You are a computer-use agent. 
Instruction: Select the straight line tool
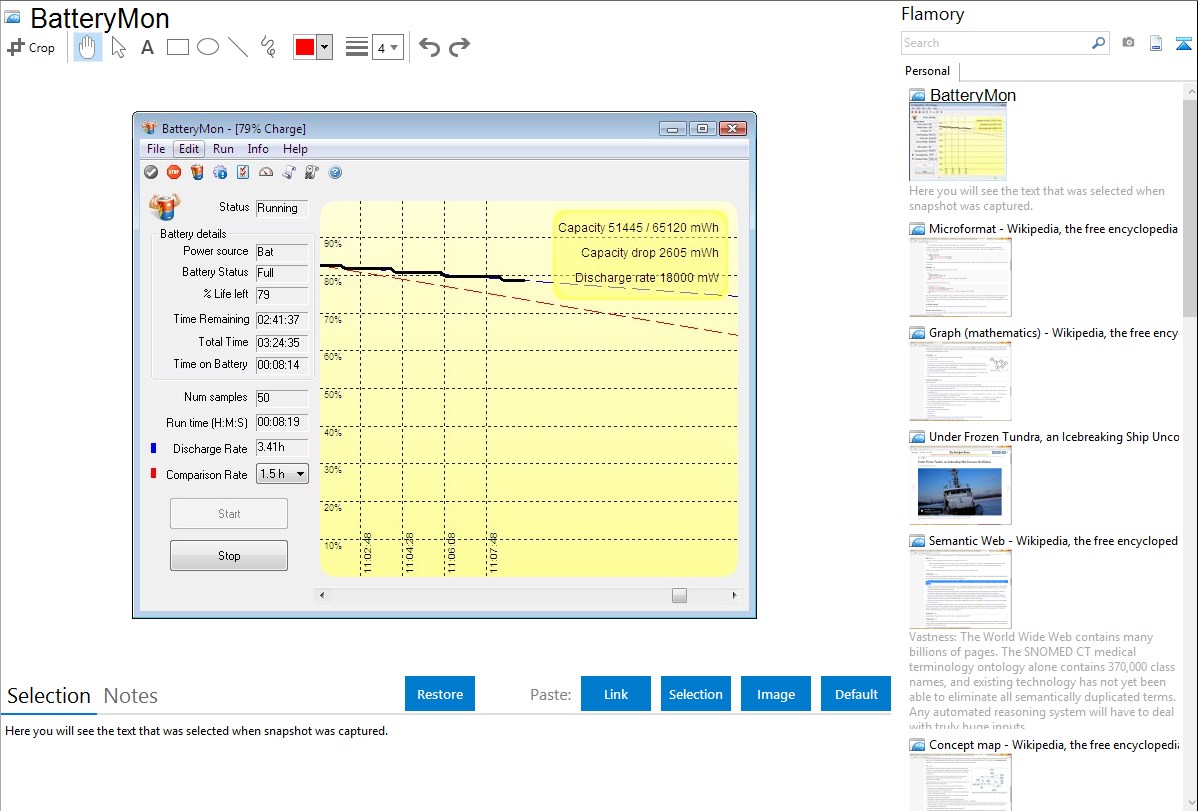click(x=237, y=47)
